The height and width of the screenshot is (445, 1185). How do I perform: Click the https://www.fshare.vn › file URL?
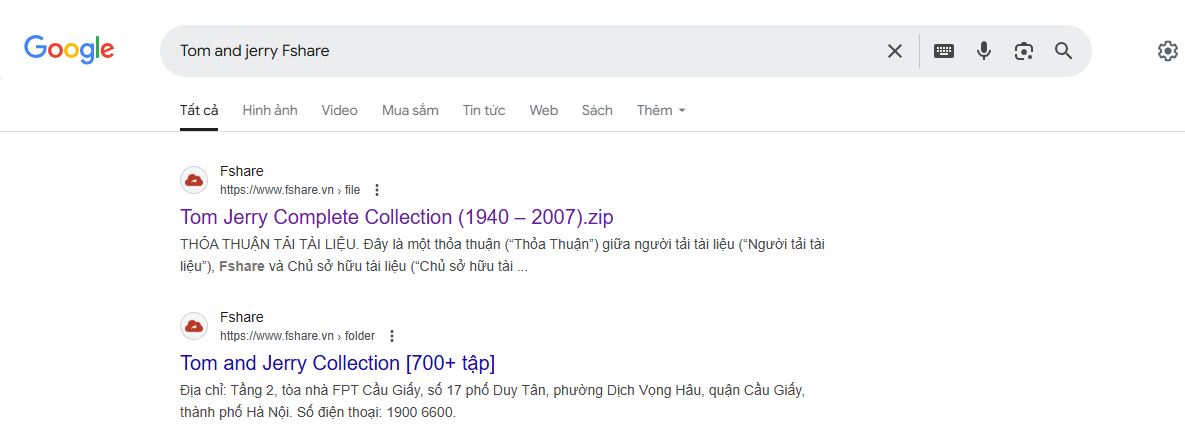[289, 190]
